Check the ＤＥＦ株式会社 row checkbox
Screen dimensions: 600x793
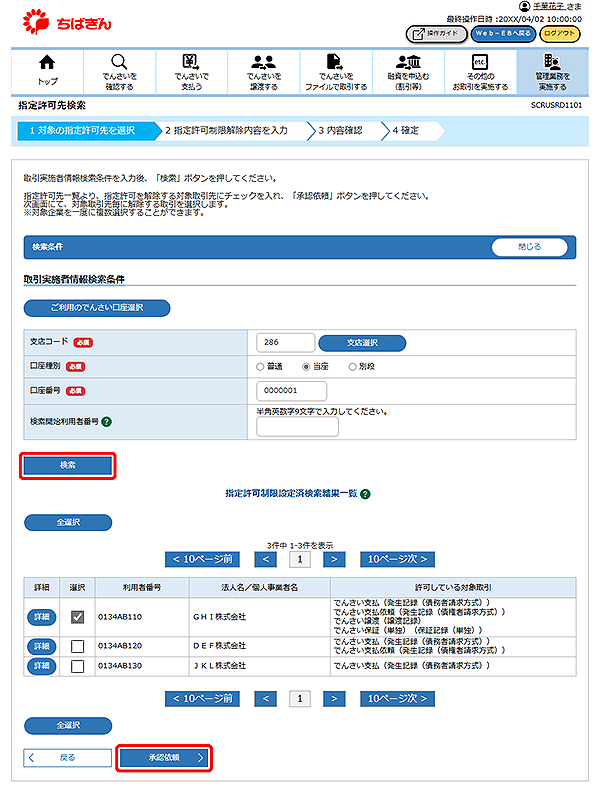pyautogui.click(x=77, y=646)
